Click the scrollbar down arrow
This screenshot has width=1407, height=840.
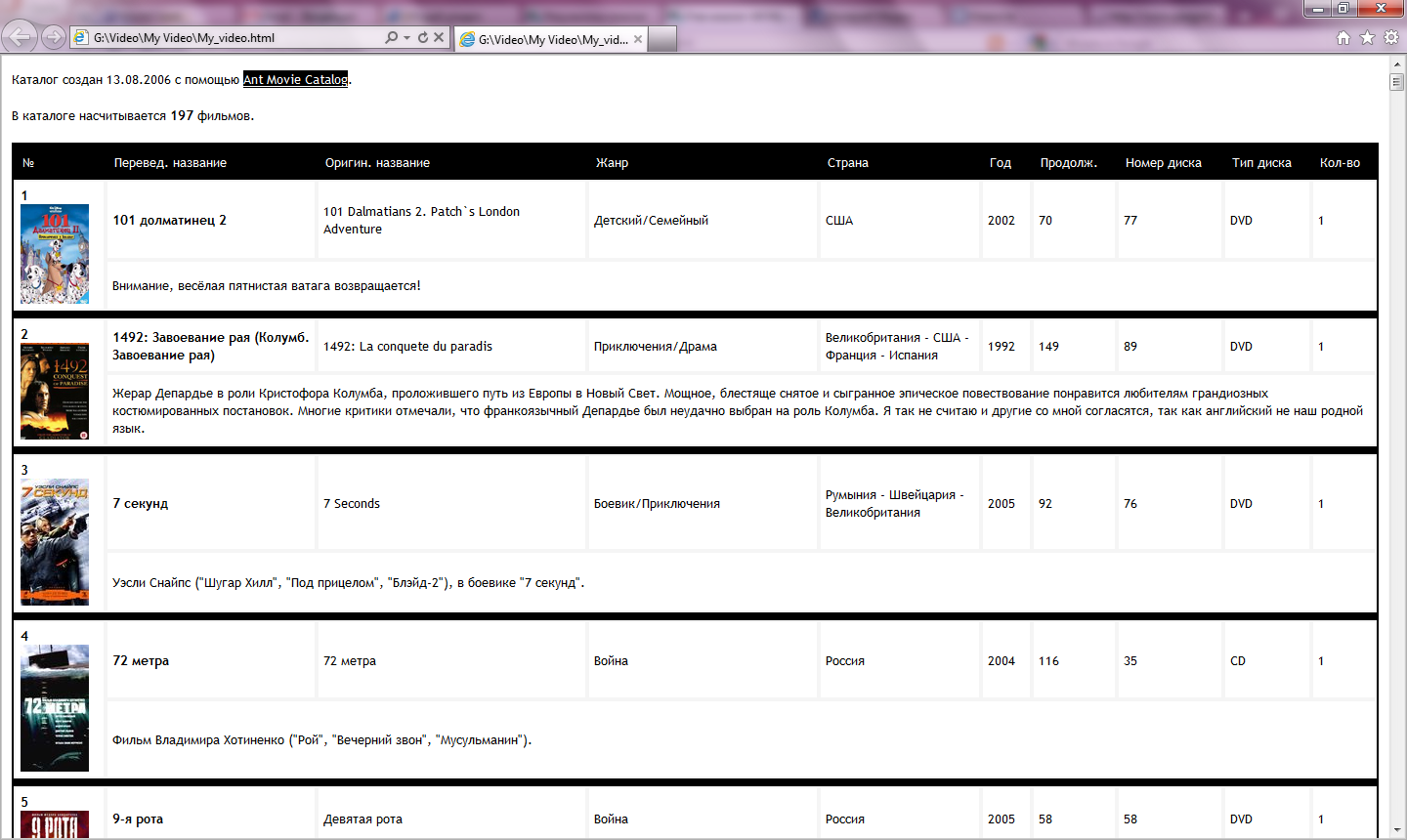[x=1396, y=831]
